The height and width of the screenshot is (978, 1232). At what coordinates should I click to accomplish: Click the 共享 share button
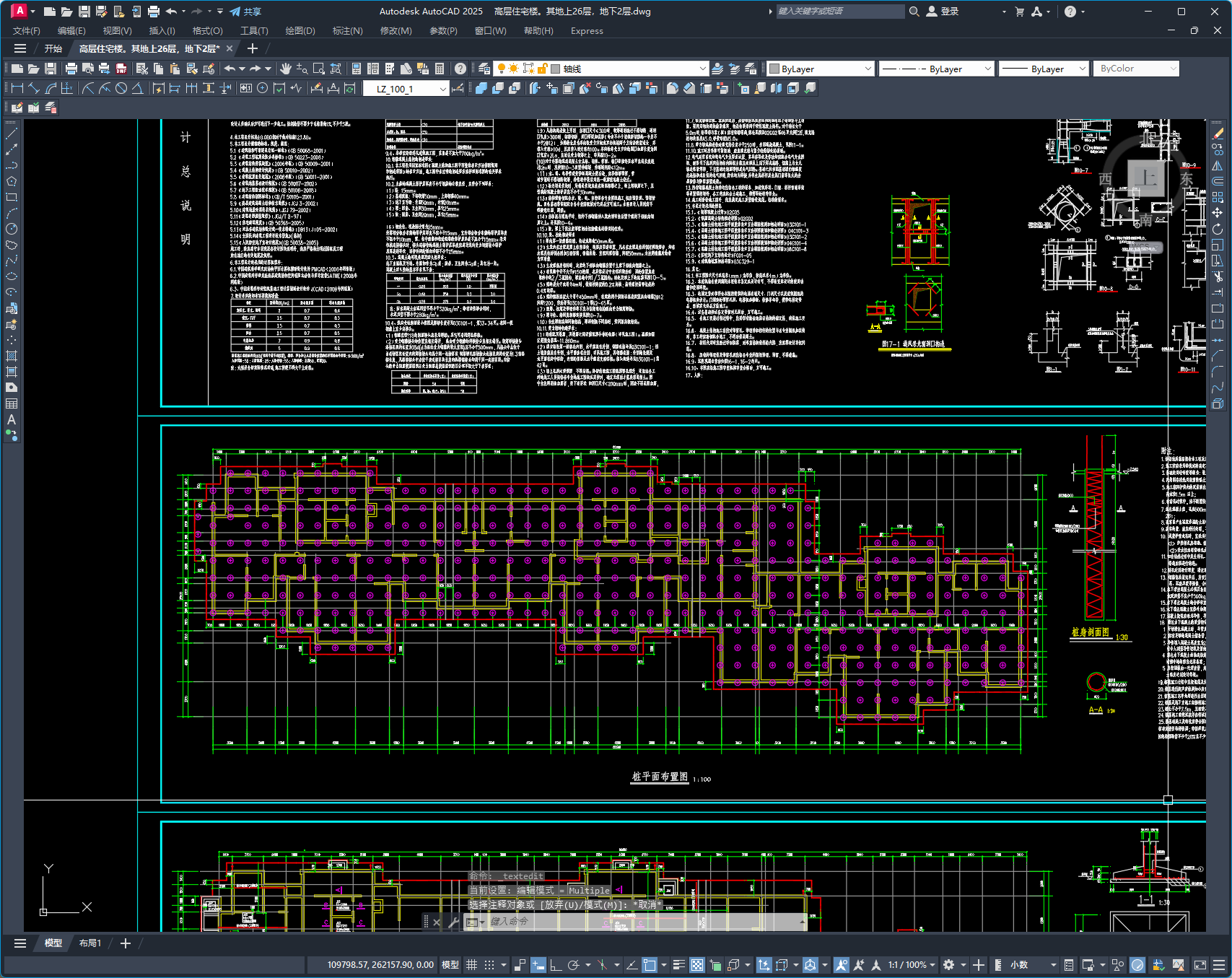pos(245,12)
